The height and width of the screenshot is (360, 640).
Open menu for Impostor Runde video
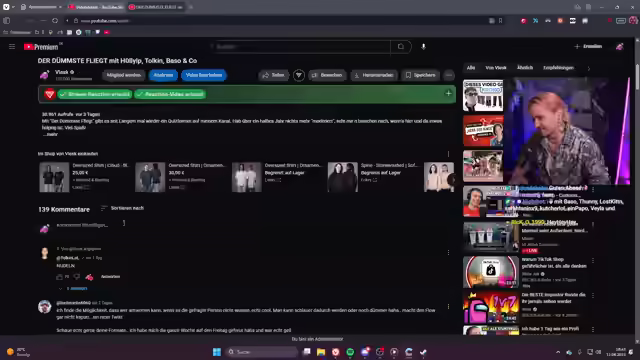593,296
